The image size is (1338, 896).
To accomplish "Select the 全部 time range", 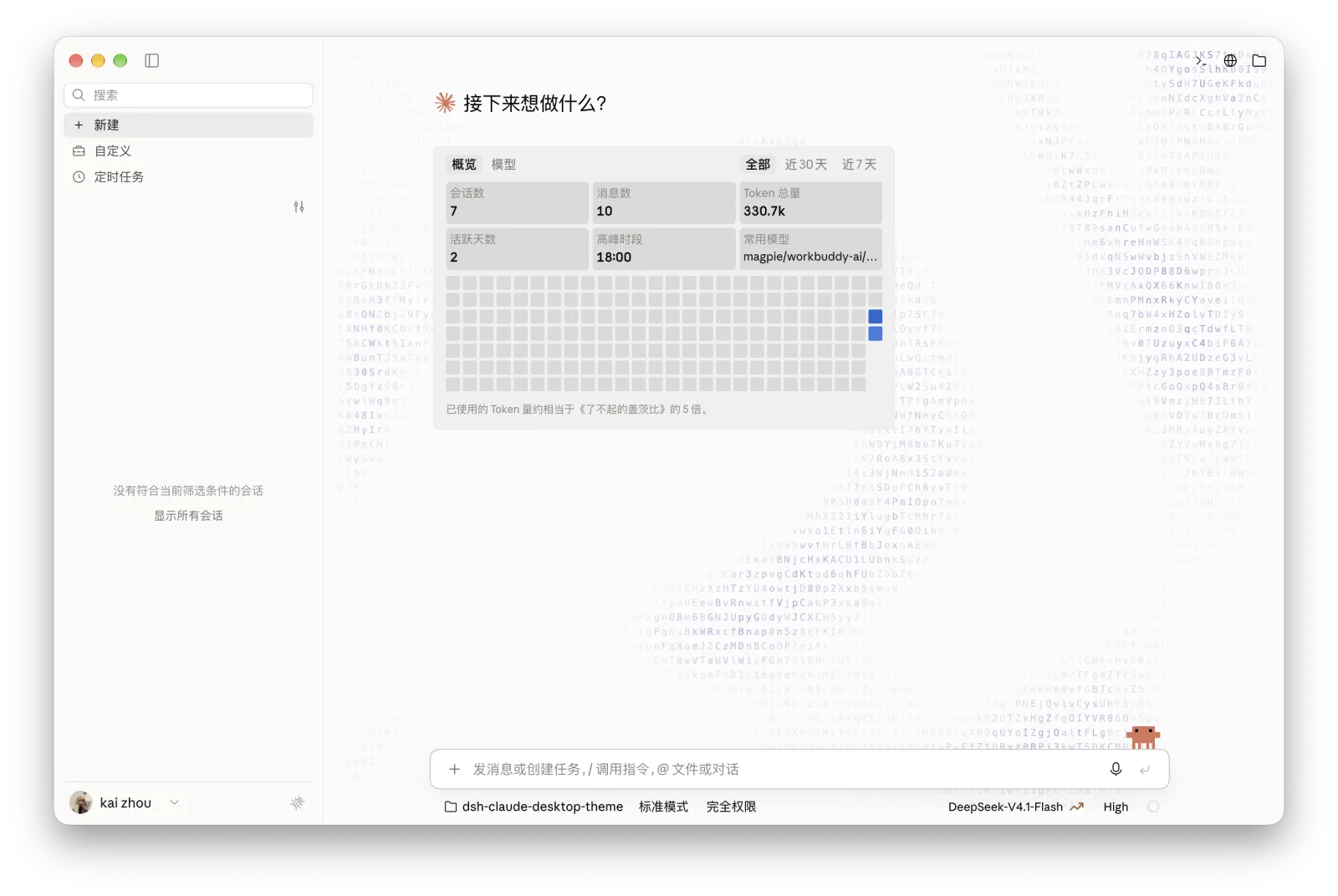I will click(x=758, y=165).
